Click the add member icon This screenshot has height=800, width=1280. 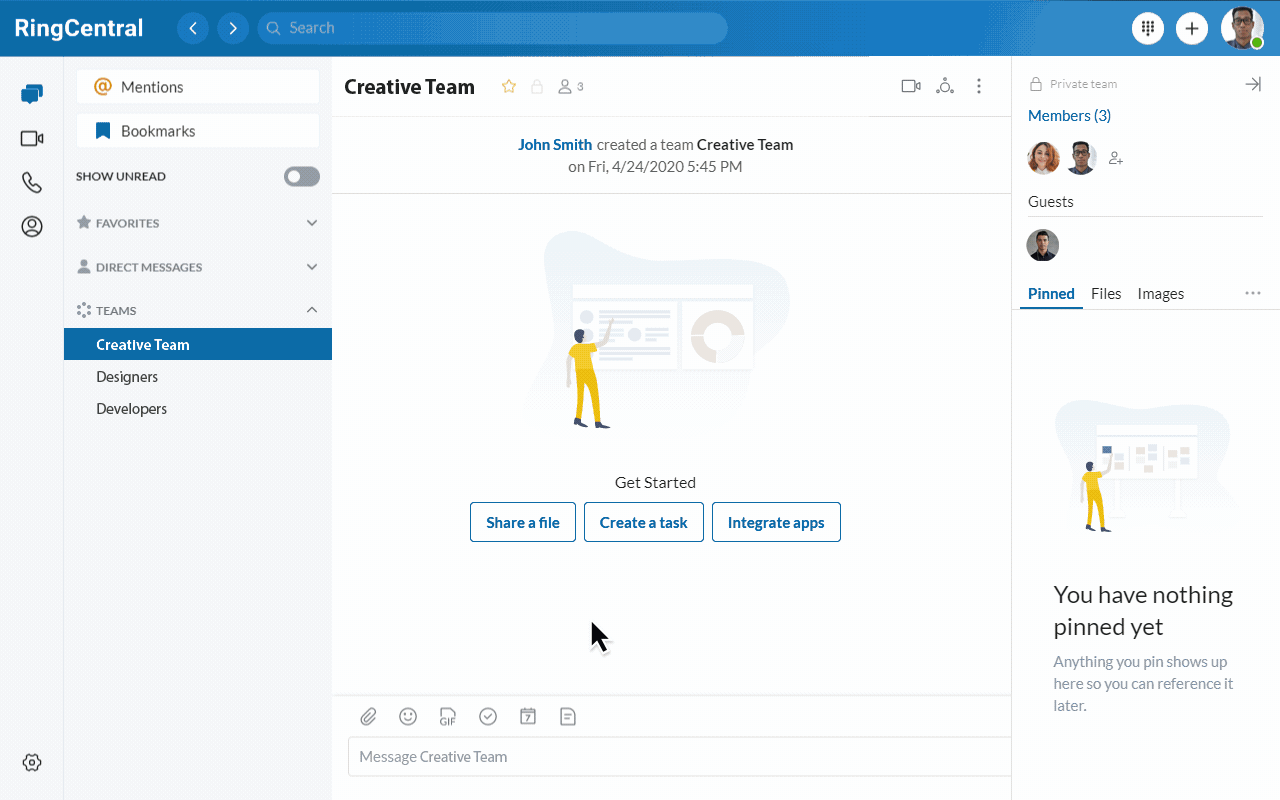coord(1116,158)
